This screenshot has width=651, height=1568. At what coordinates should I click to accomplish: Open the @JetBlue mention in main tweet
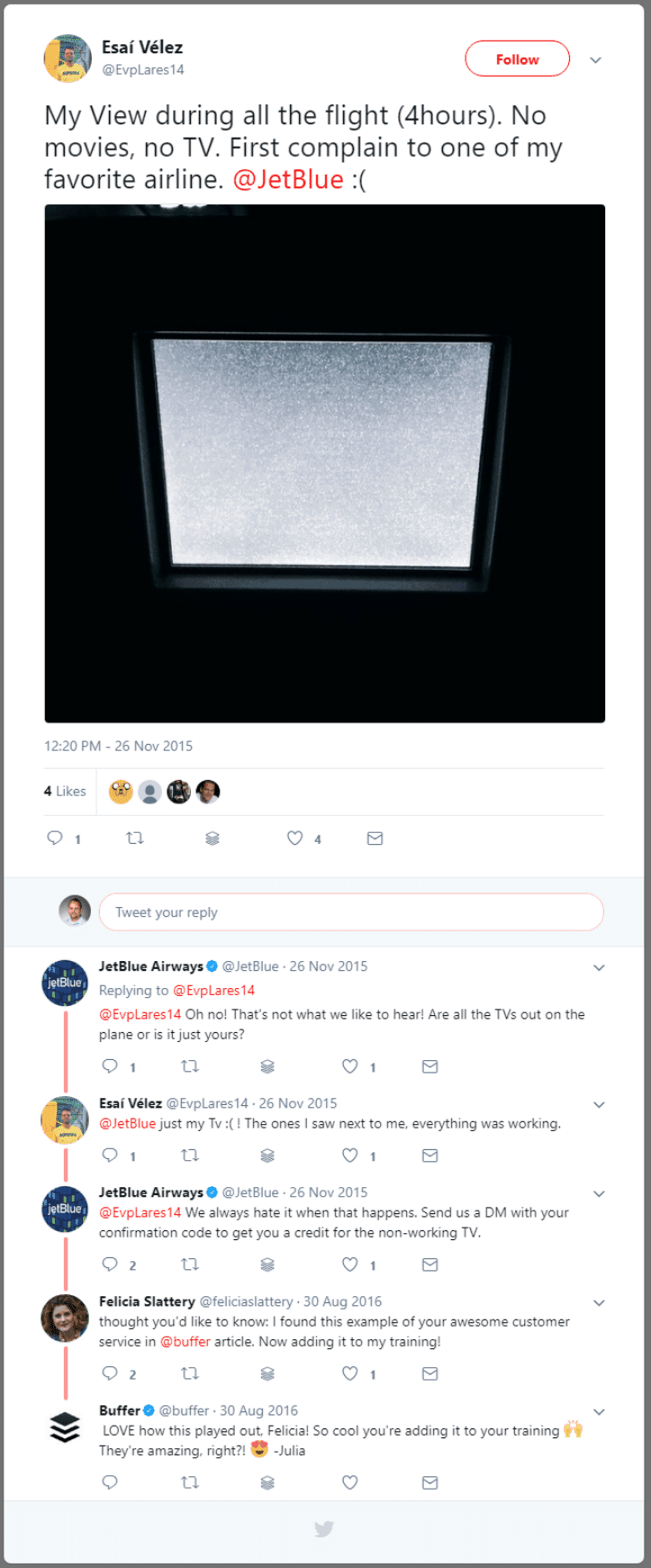[x=288, y=179]
